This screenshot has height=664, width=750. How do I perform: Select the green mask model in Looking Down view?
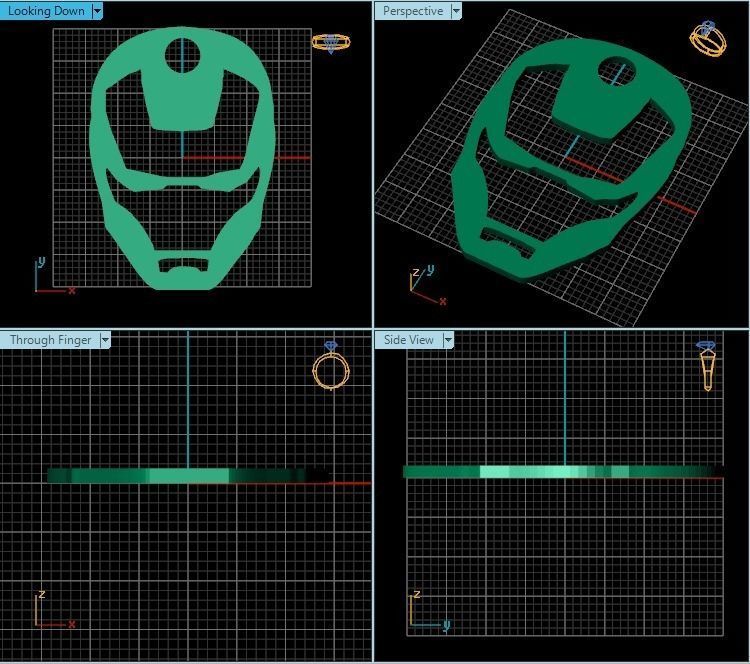coord(182,158)
